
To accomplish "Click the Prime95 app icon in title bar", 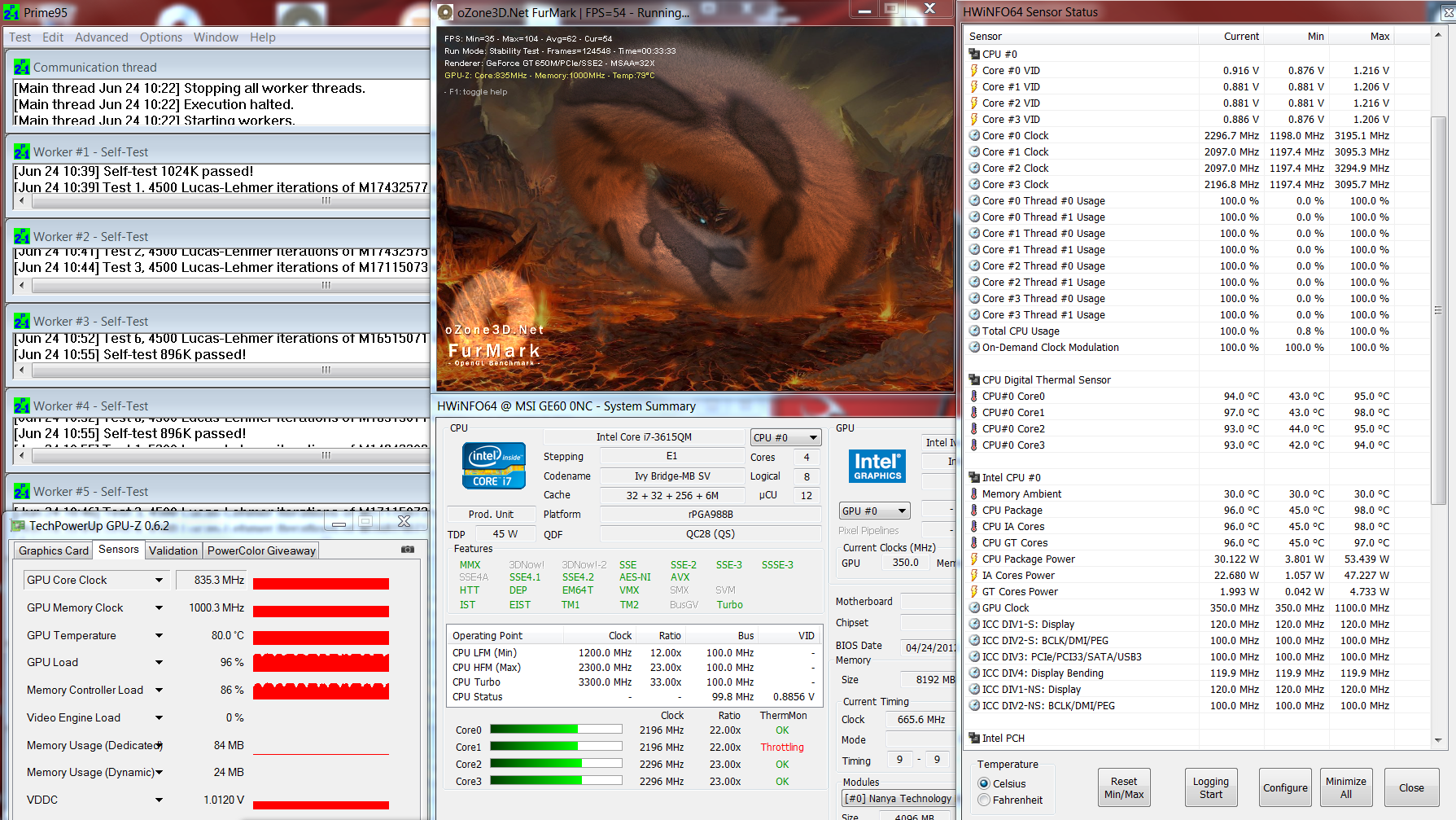I will [x=11, y=12].
